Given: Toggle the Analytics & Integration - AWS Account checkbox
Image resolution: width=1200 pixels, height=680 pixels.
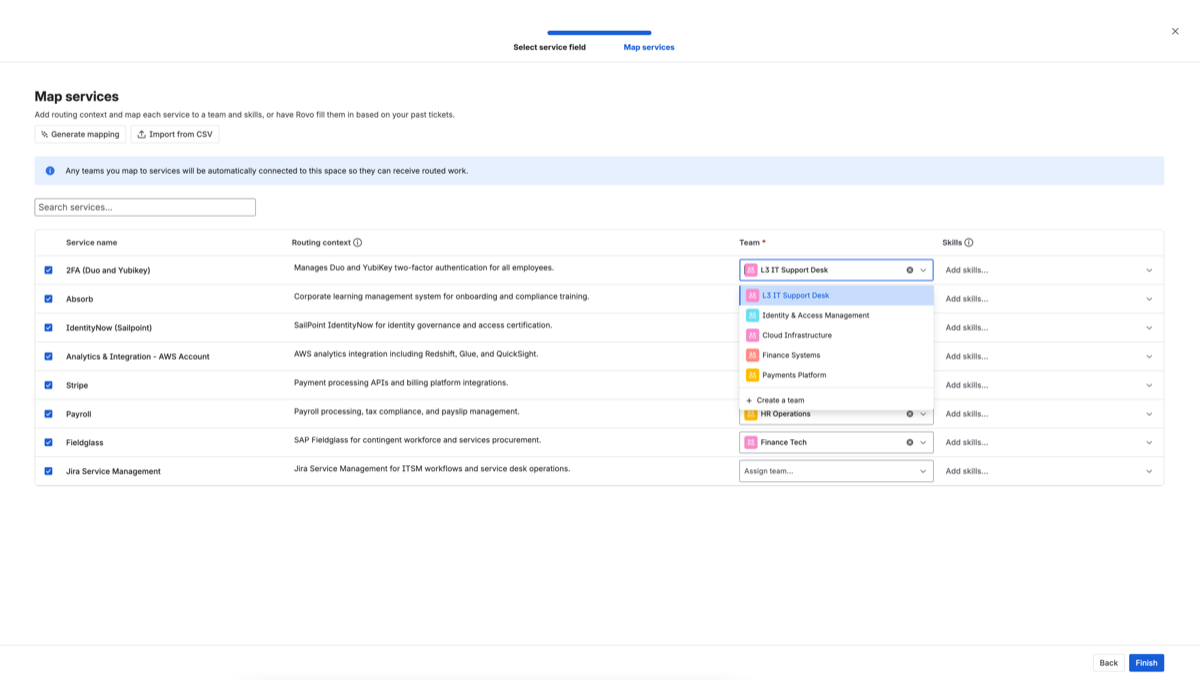Looking at the screenshot, I should tap(48, 356).
